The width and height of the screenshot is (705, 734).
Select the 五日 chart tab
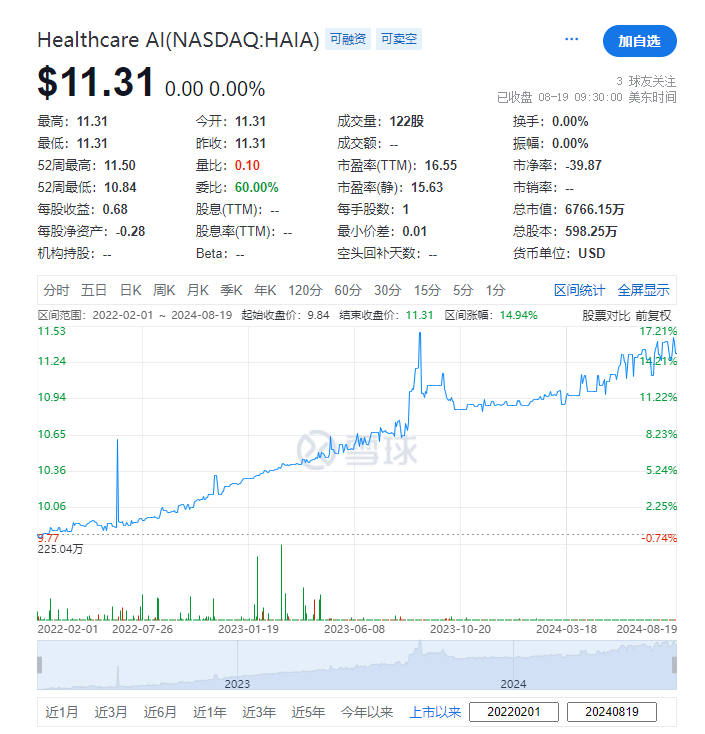tap(94, 290)
